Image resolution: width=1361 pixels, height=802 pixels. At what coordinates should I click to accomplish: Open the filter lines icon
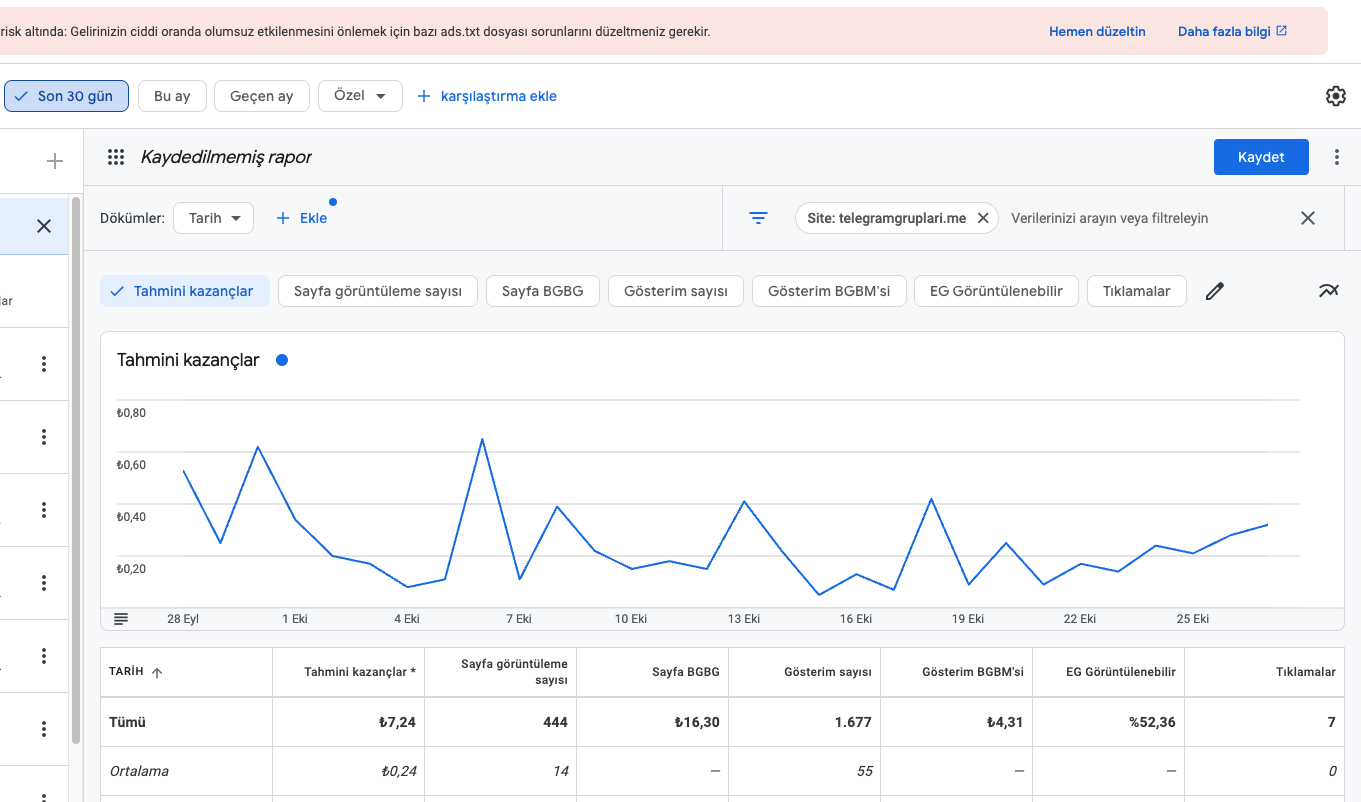coord(759,218)
